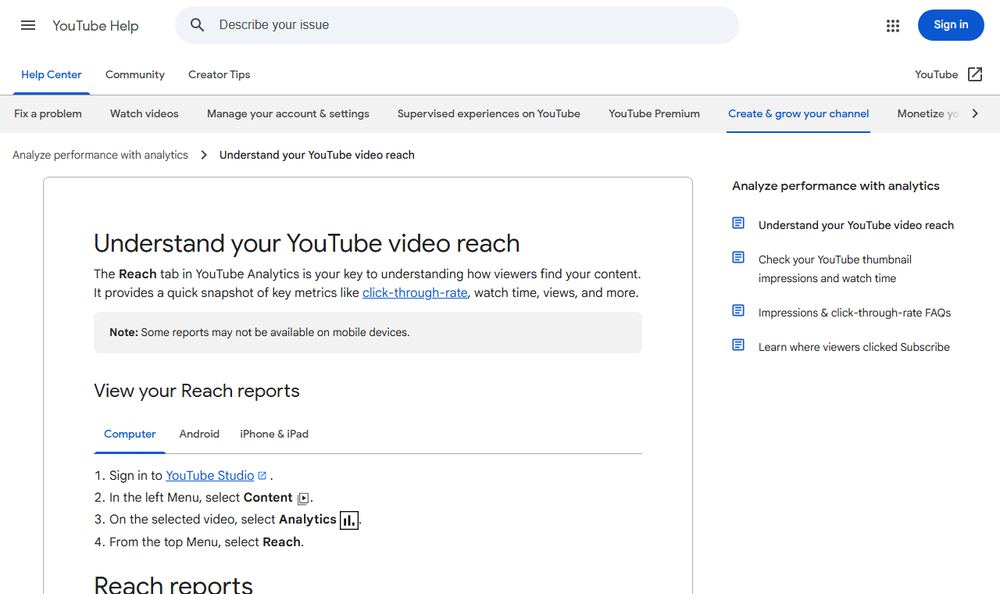Viewport: 1000px width, 594px height.
Task: Open the YouTube Studio link
Action: pos(210,475)
